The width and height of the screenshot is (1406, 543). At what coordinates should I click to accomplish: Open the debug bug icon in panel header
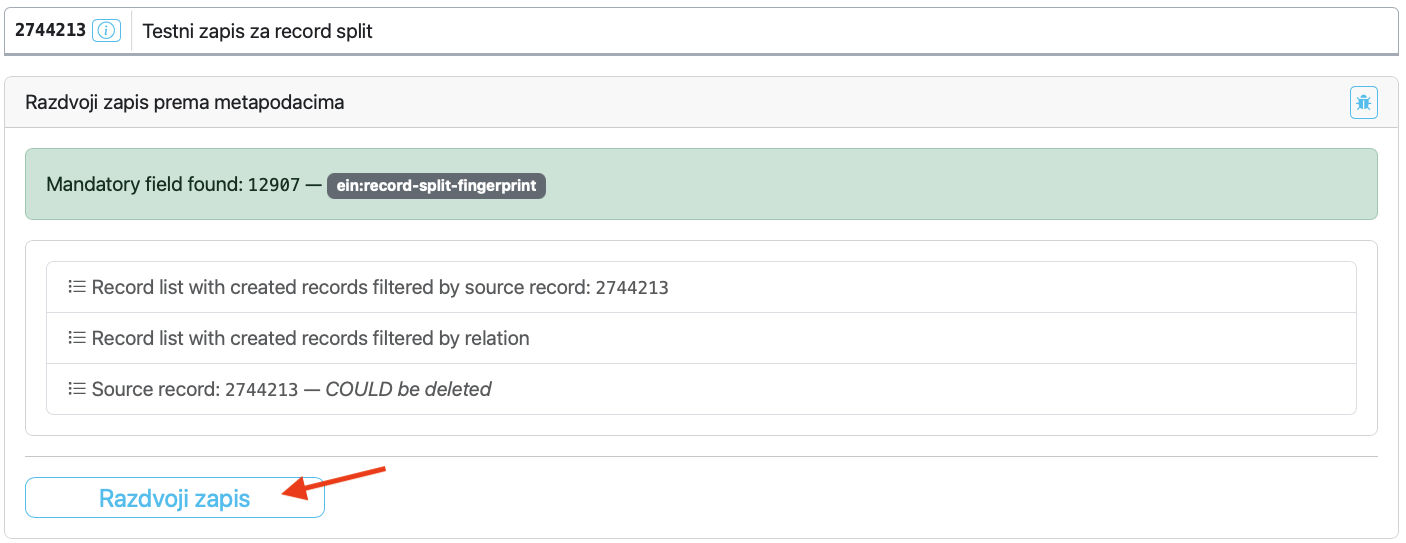[x=1363, y=102]
